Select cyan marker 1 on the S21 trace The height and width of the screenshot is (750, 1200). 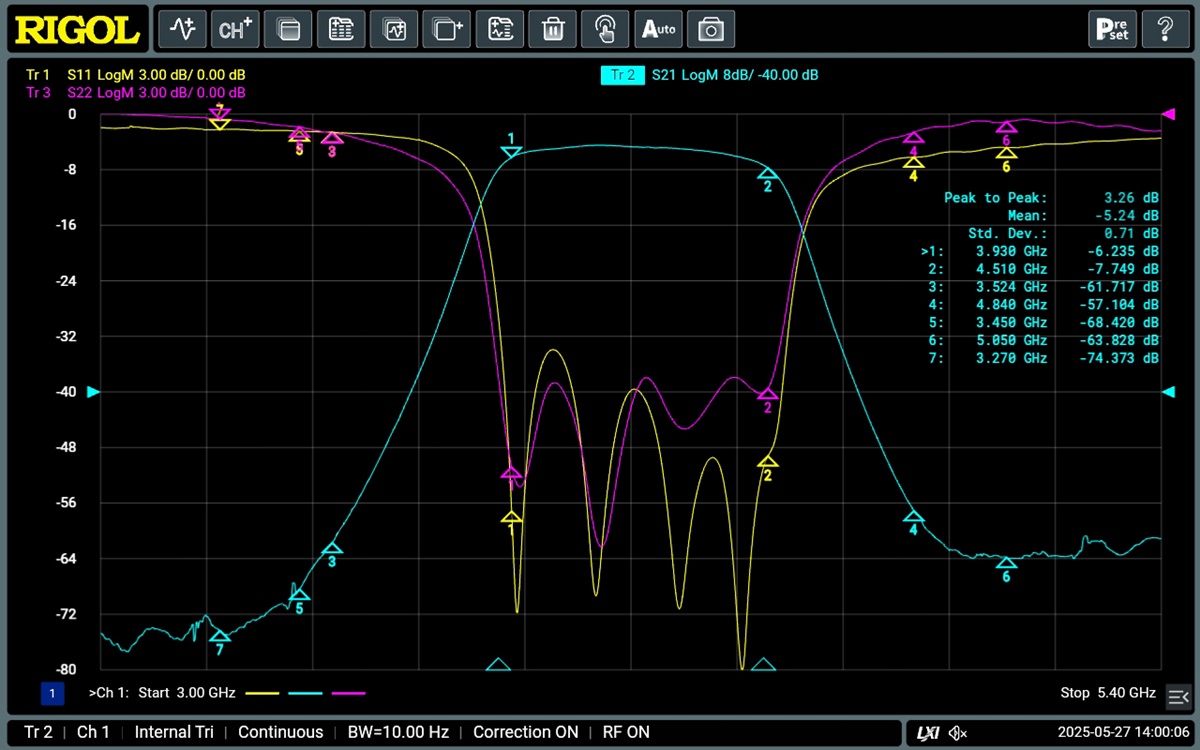511,151
